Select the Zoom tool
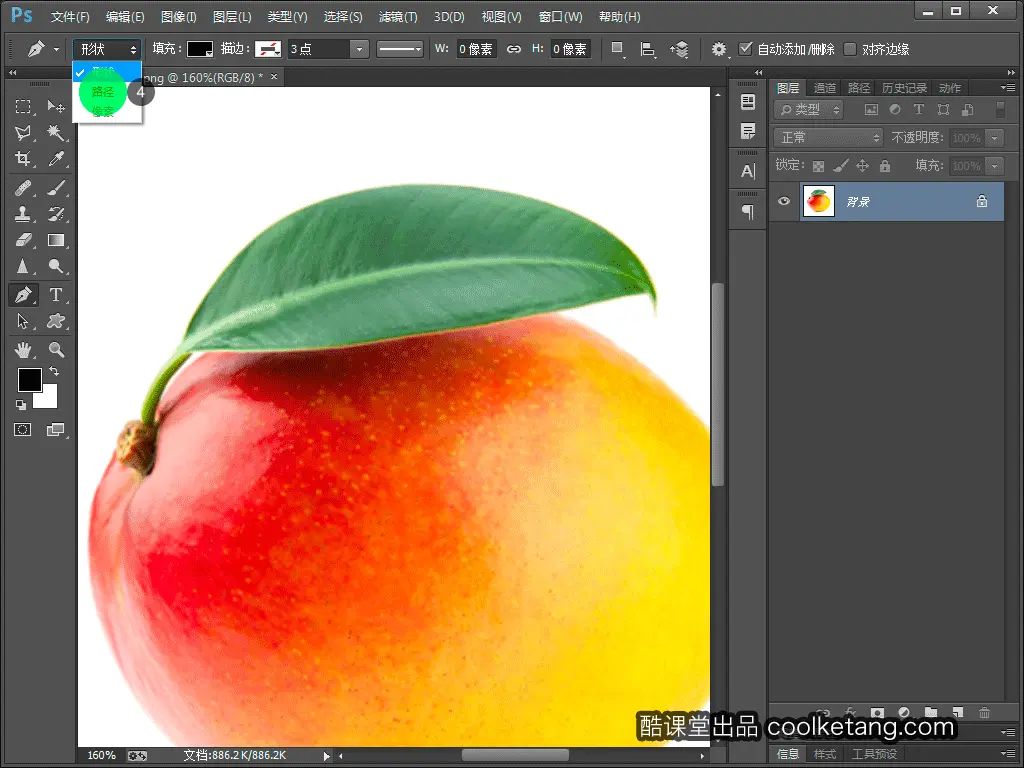 point(56,350)
